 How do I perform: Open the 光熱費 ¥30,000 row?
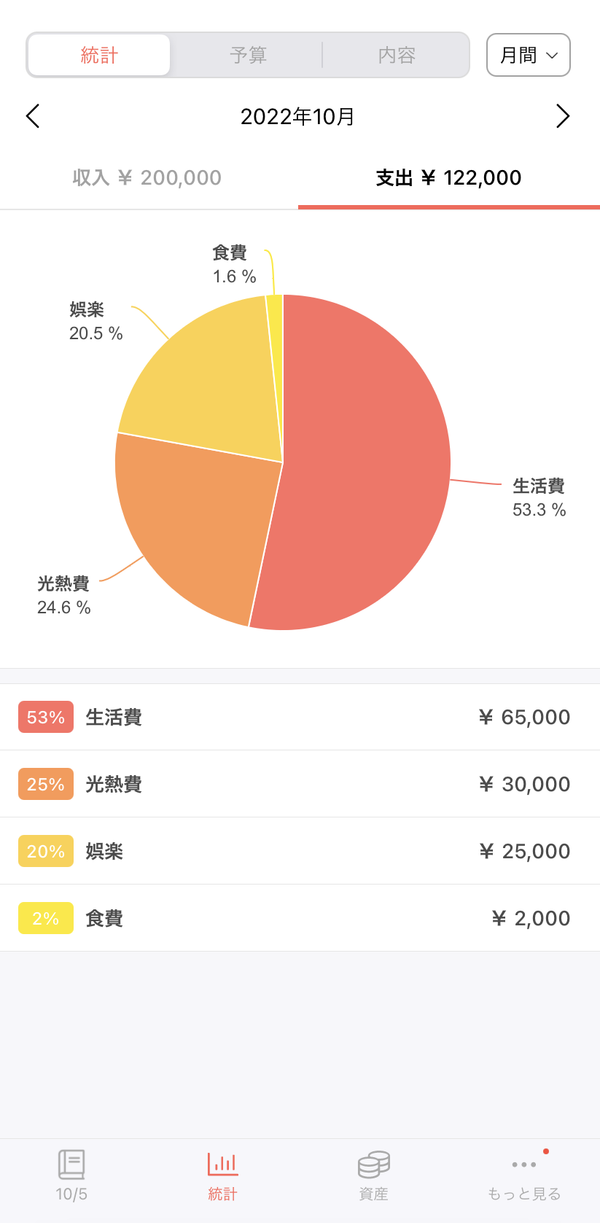coord(300,784)
